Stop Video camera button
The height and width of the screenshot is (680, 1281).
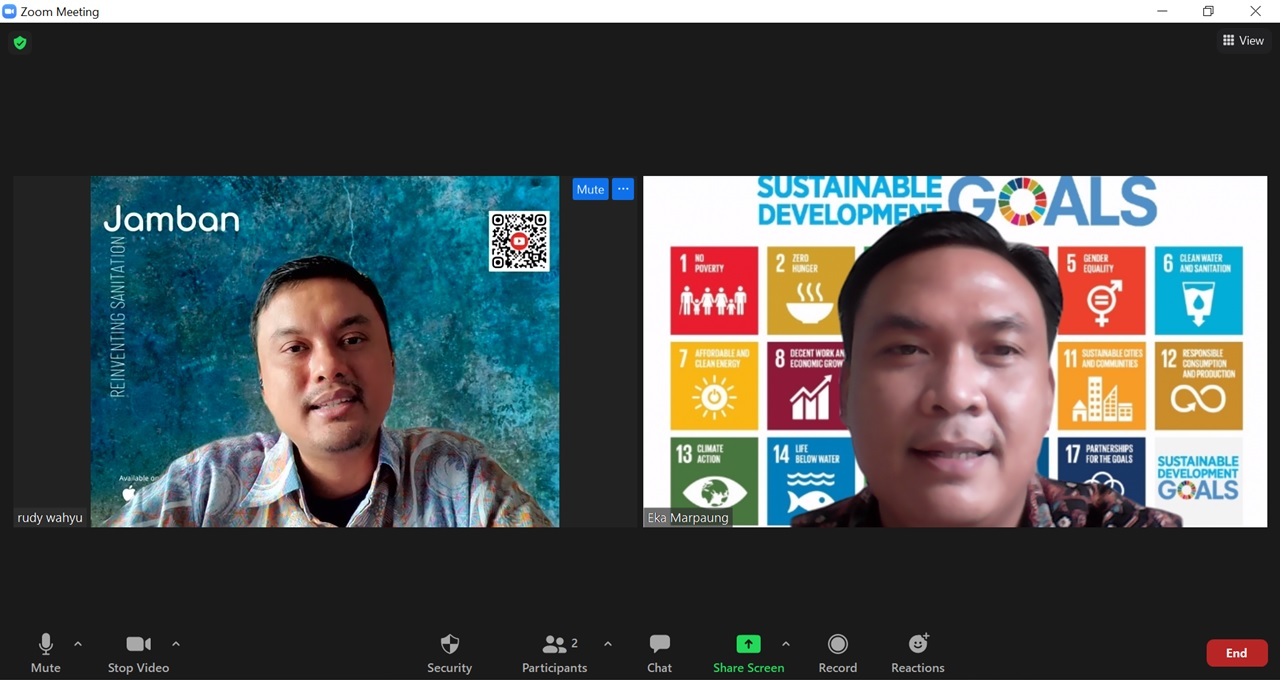click(x=138, y=654)
